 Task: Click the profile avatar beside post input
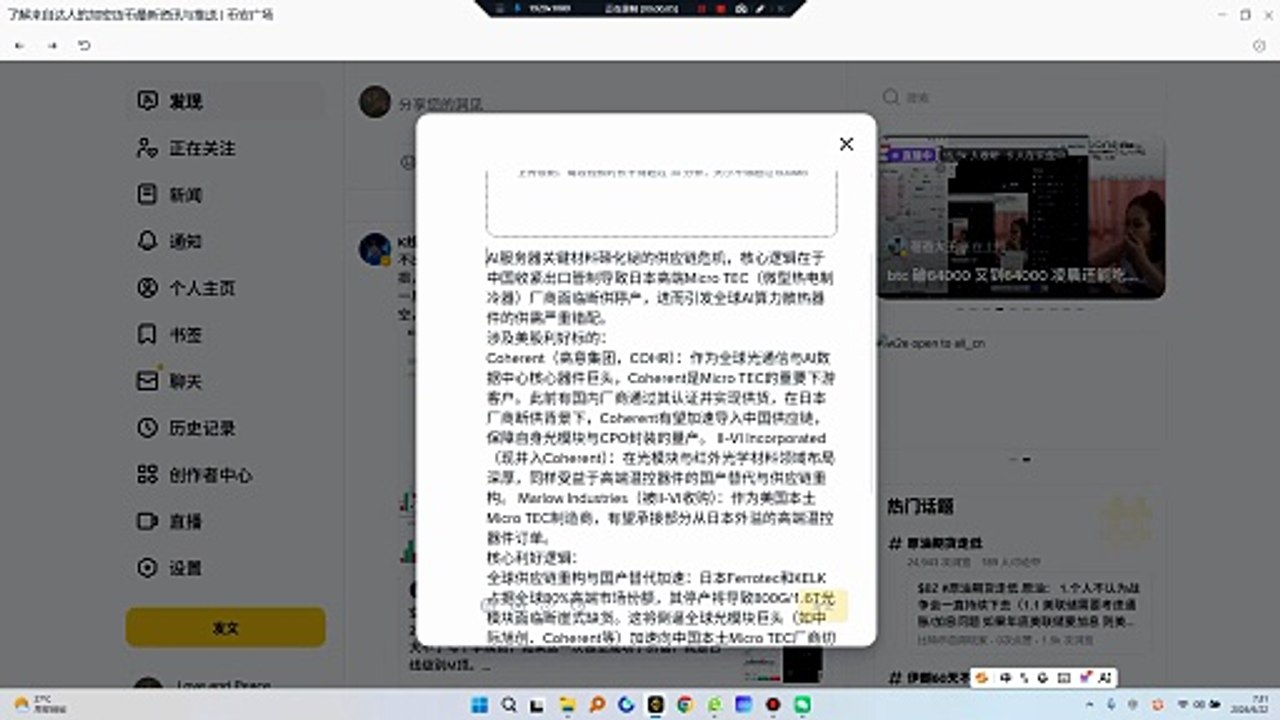coord(375,101)
